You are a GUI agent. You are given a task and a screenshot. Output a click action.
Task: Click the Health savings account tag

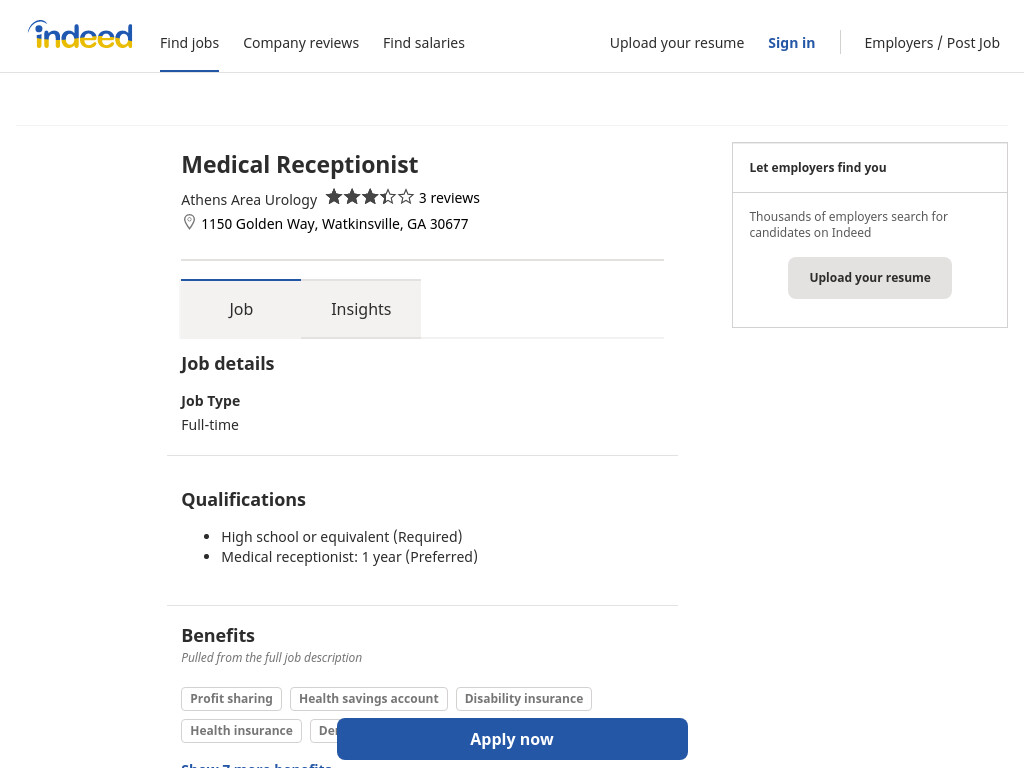369,698
